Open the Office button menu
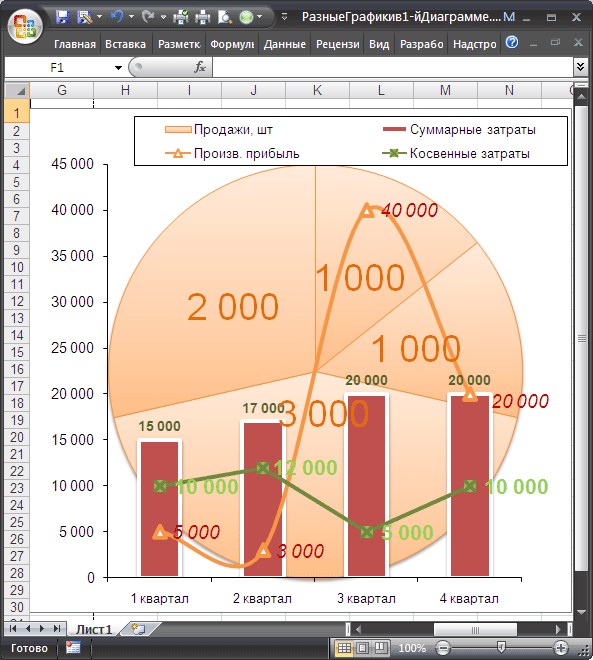The image size is (593, 660). pyautogui.click(x=24, y=26)
